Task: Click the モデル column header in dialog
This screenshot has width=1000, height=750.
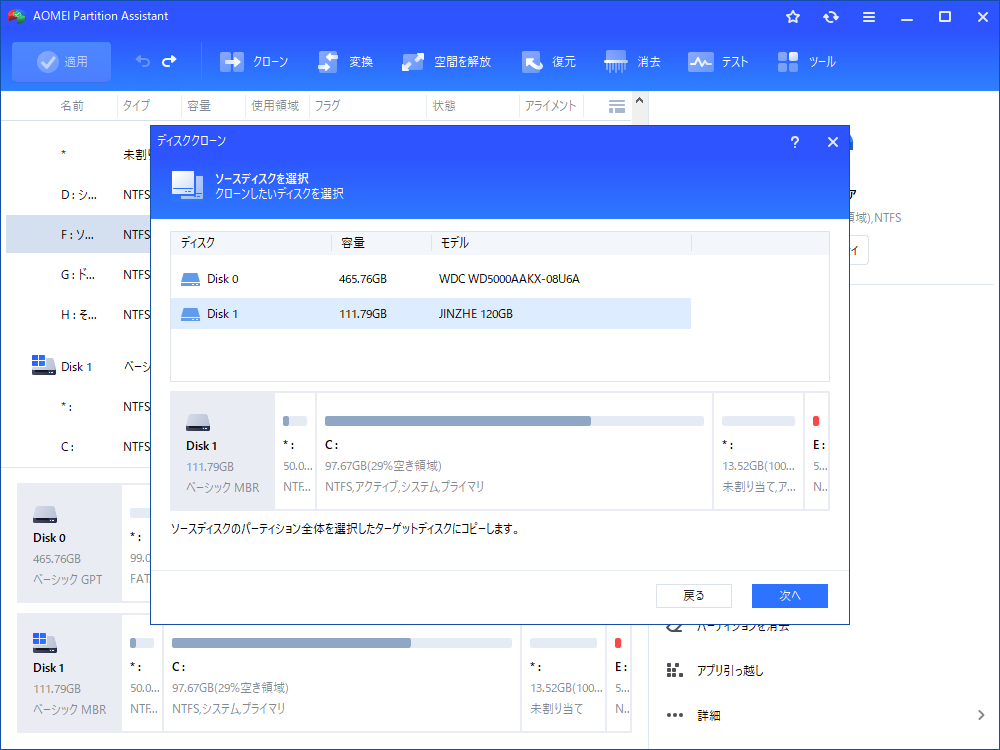Action: pos(562,243)
